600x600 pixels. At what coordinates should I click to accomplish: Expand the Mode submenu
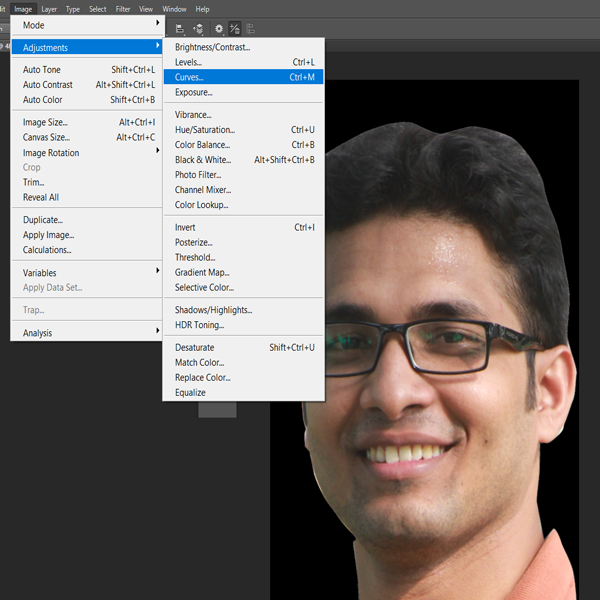pyautogui.click(x=88, y=25)
